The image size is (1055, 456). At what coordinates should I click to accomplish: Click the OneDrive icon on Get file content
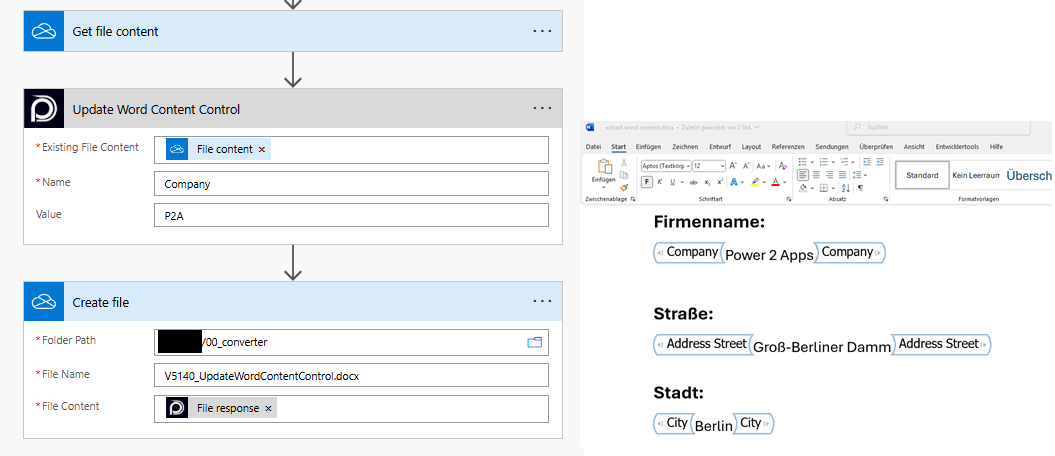[43, 32]
